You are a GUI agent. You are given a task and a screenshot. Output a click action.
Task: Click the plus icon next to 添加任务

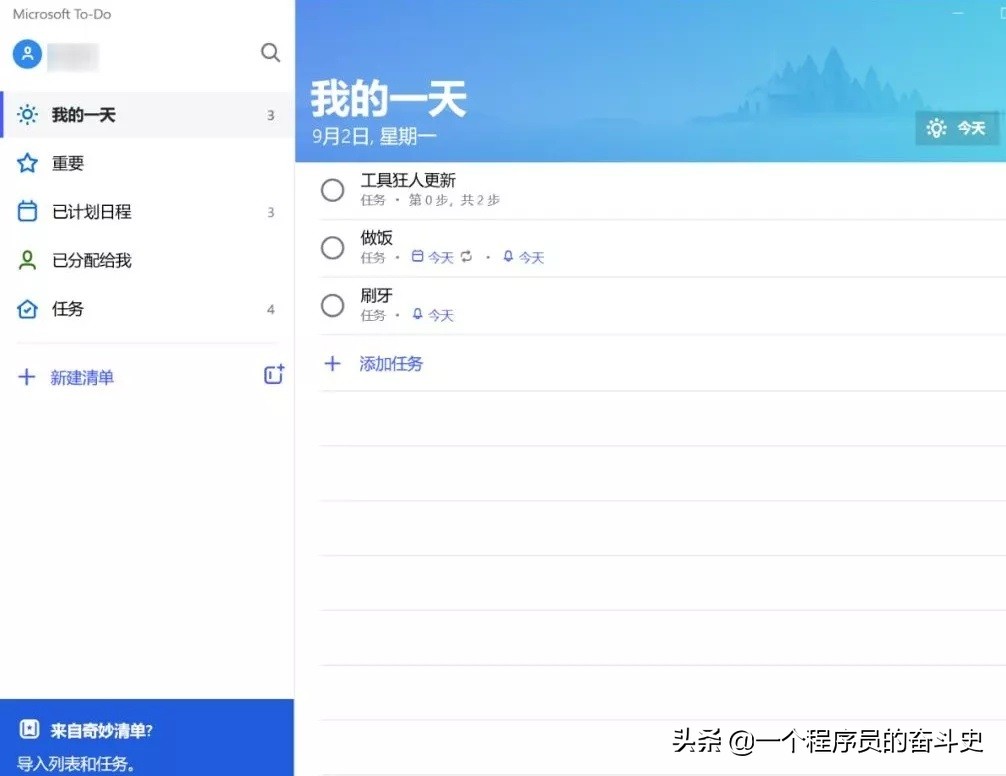click(332, 364)
